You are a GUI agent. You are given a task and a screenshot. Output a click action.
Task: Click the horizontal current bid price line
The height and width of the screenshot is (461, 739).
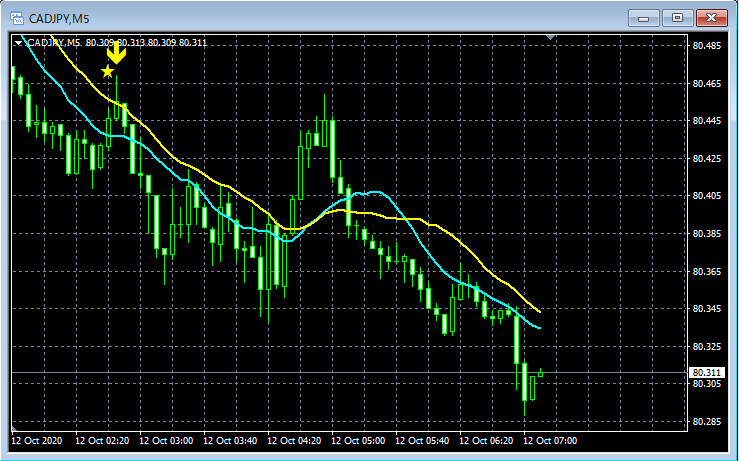(349, 373)
